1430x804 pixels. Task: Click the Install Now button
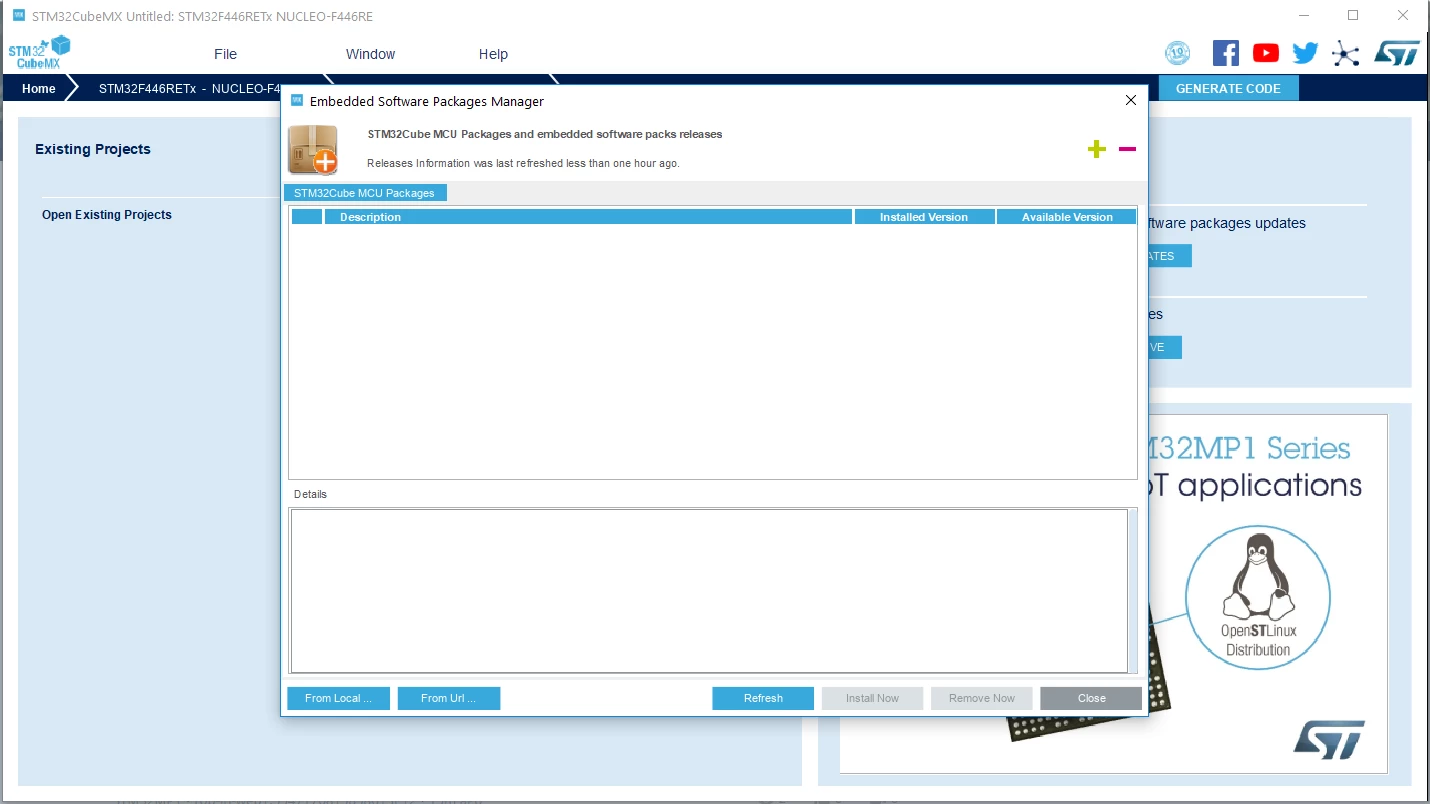click(872, 698)
